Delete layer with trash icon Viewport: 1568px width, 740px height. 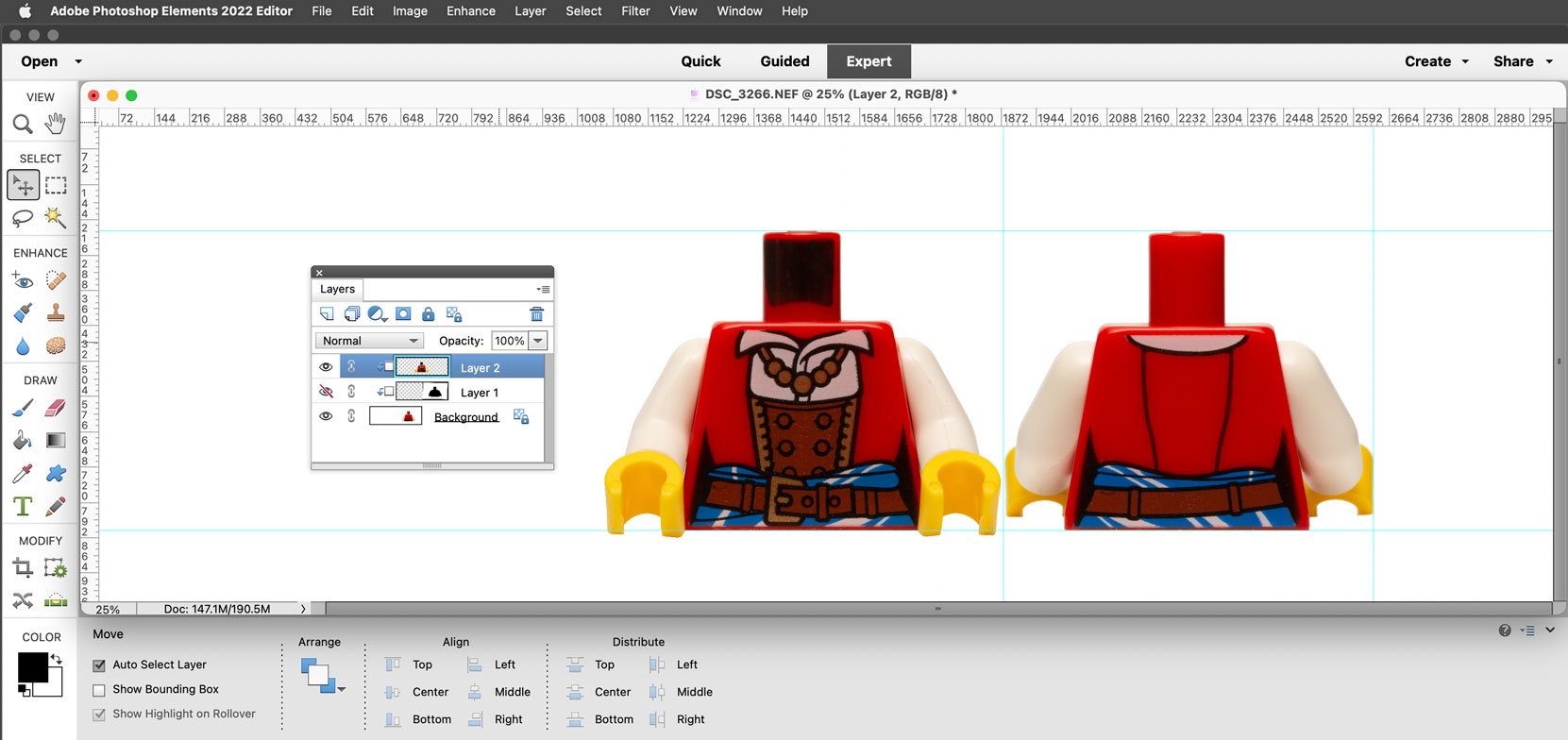point(536,314)
